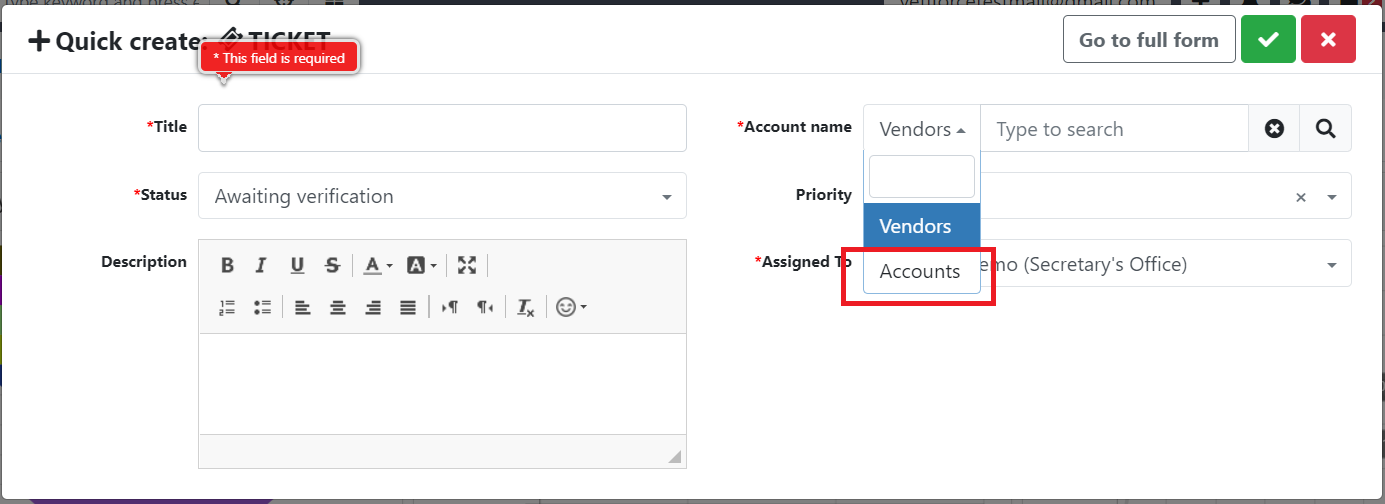Click the module filter search box

pyautogui.click(x=921, y=177)
